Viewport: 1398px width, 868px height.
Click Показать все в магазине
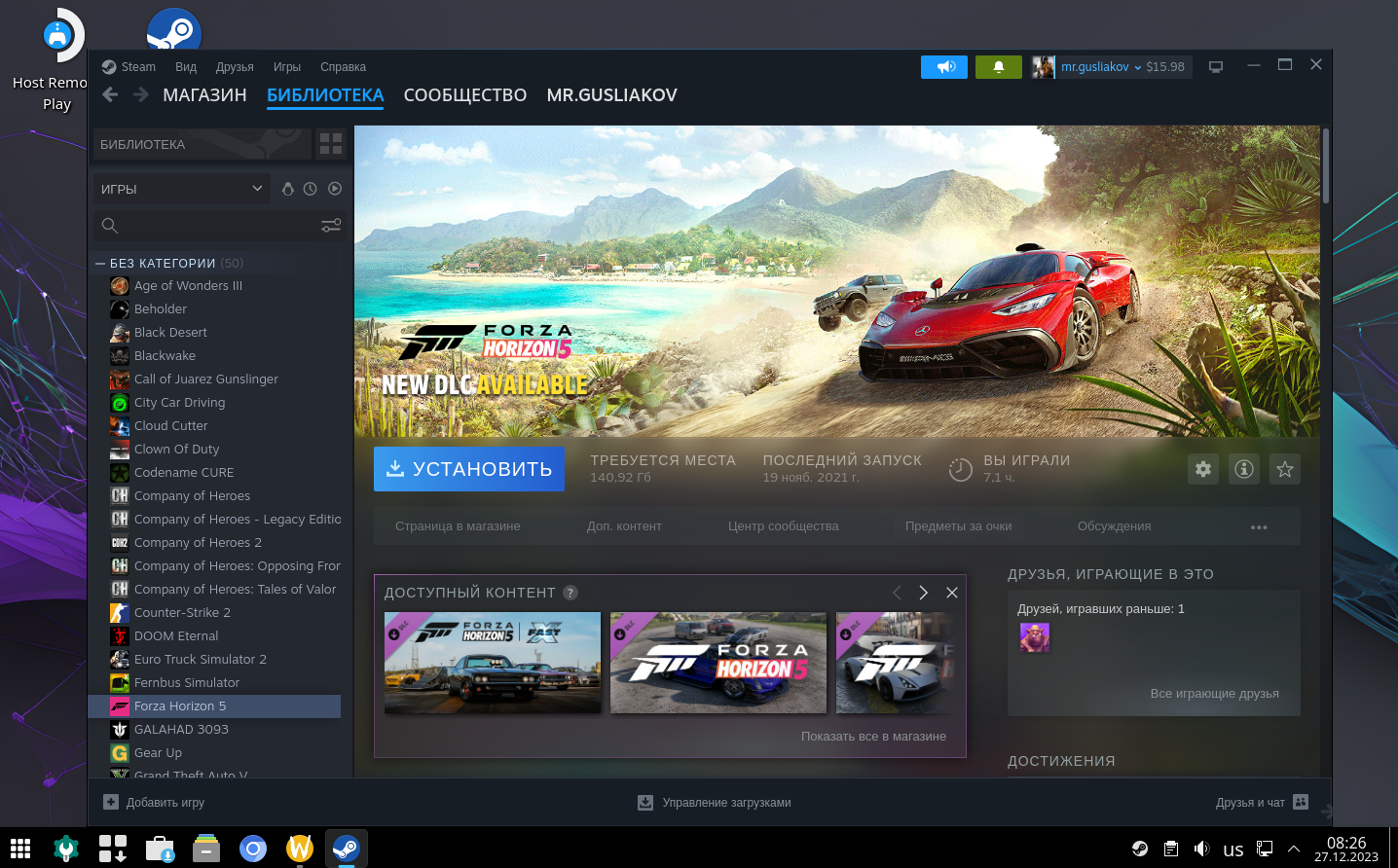pos(873,737)
